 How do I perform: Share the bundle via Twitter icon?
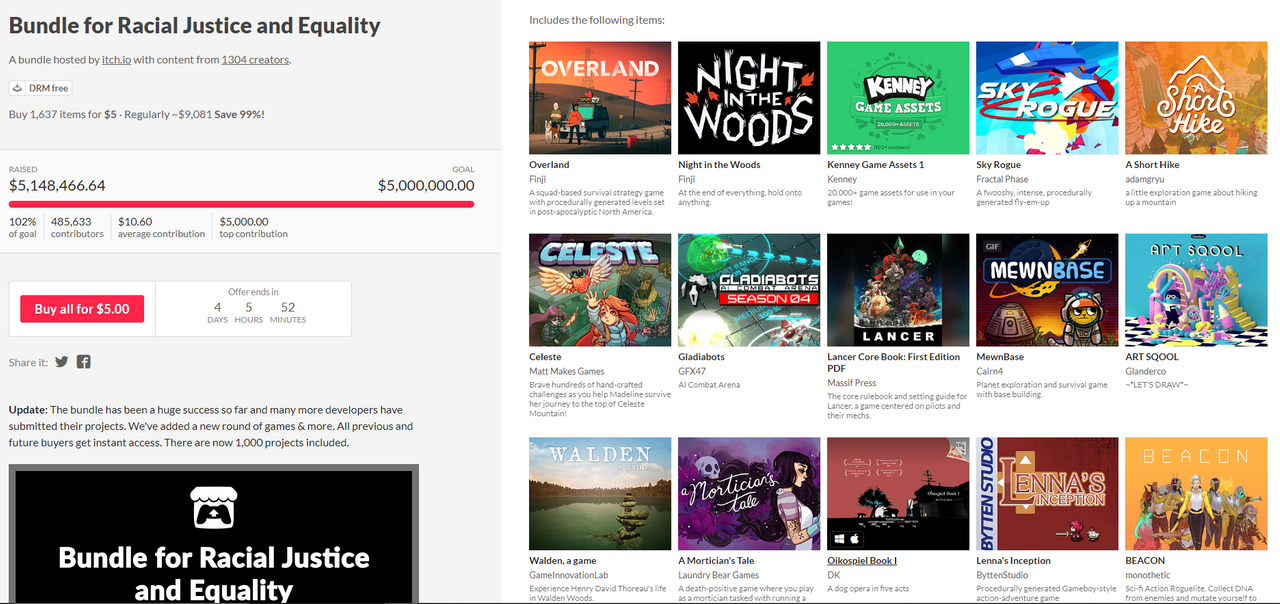(62, 362)
